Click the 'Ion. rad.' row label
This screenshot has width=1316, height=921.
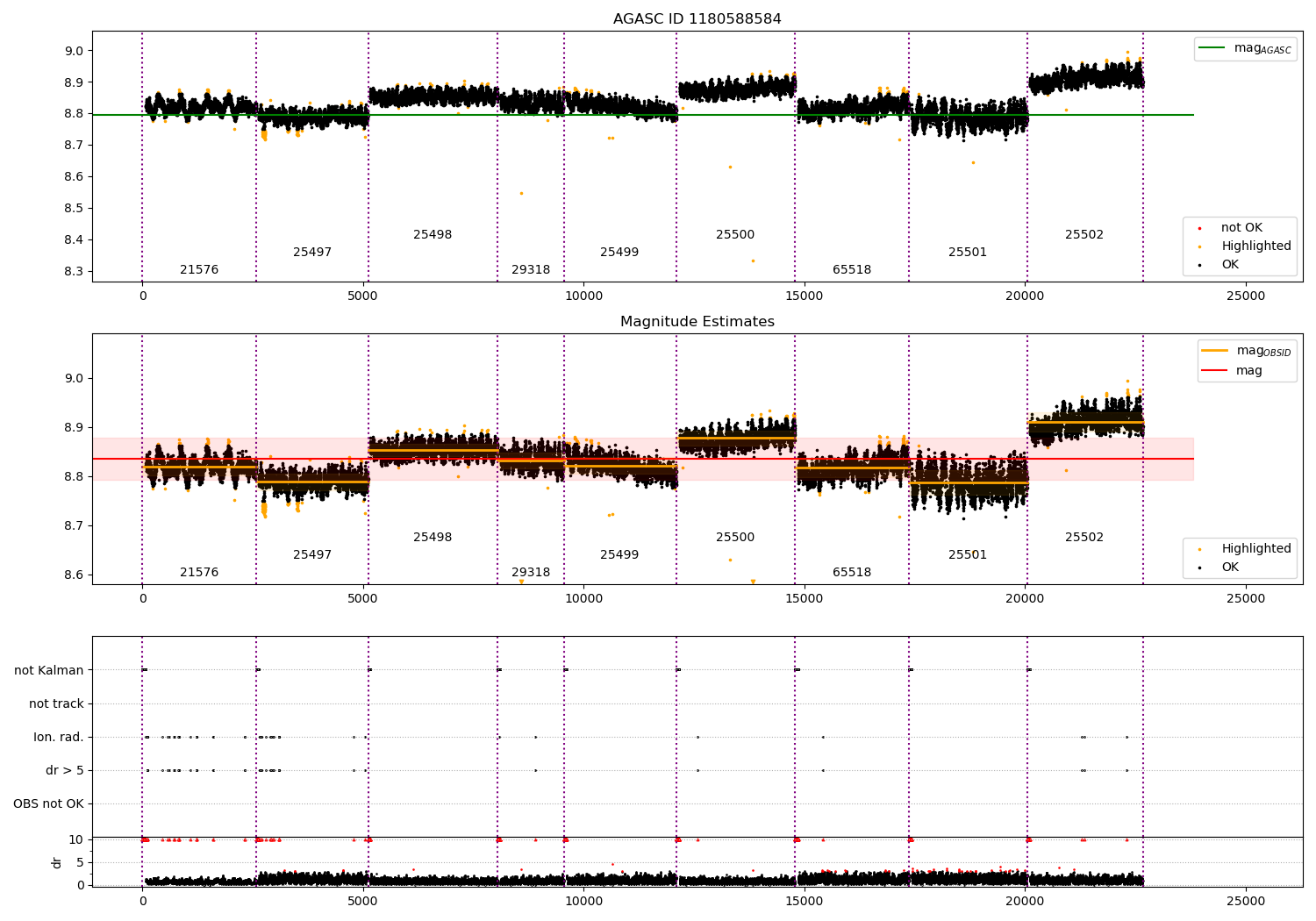(59, 738)
